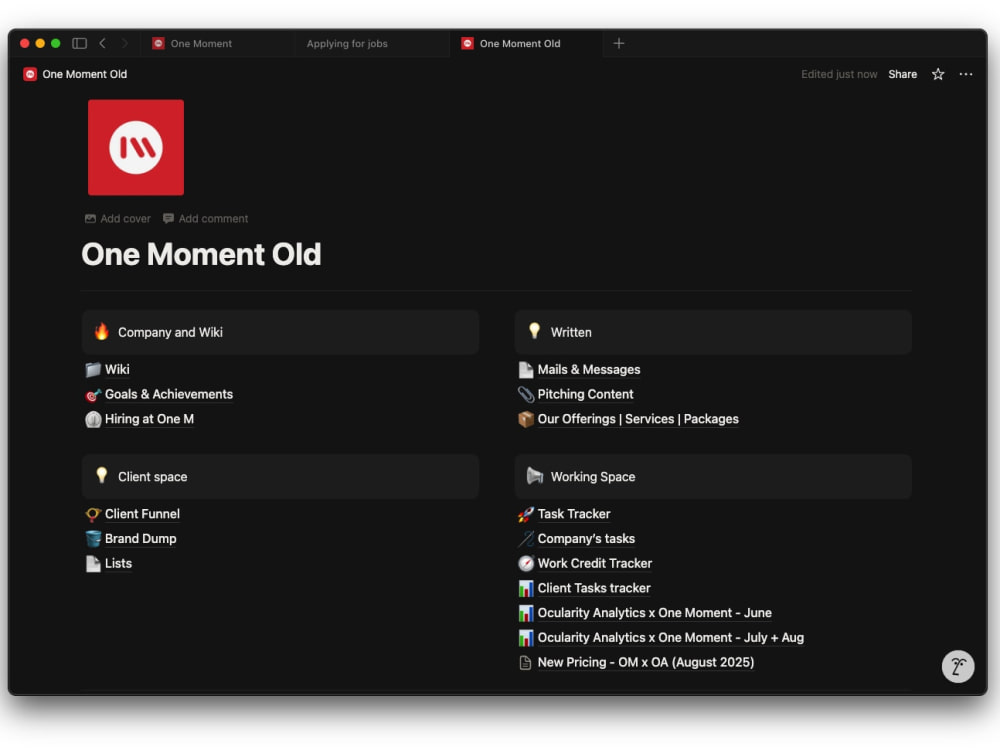The width and height of the screenshot is (1000, 750).
Task: Click the funnel icon beside Client Funnel
Action: pos(93,514)
